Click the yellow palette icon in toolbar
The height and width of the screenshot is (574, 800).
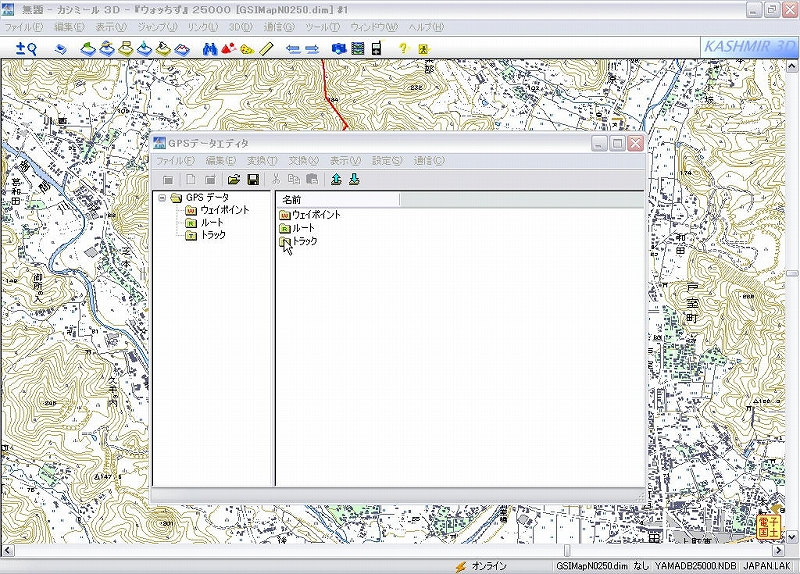(247, 49)
